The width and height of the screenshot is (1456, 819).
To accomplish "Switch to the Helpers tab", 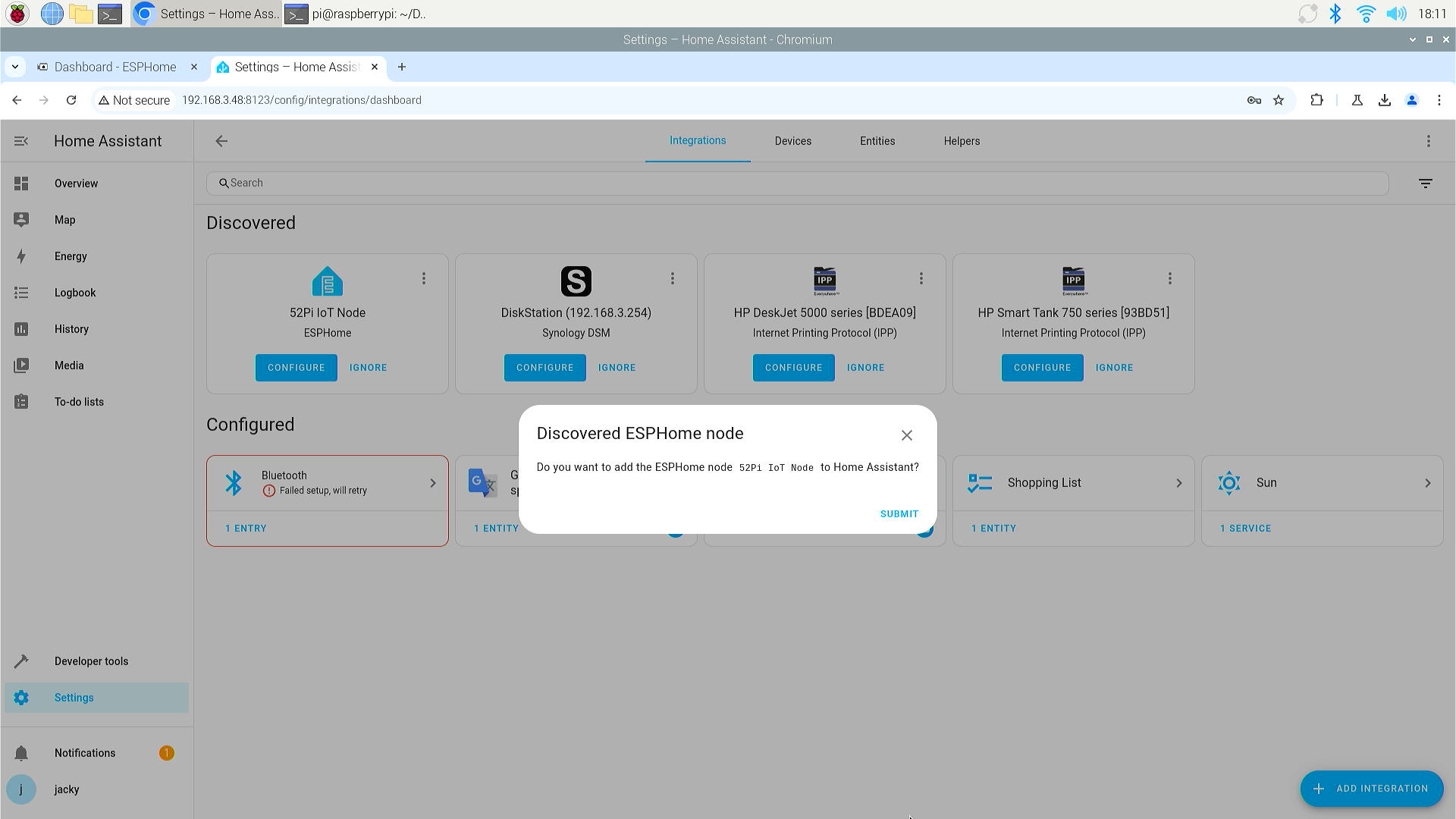I will pos(961,140).
